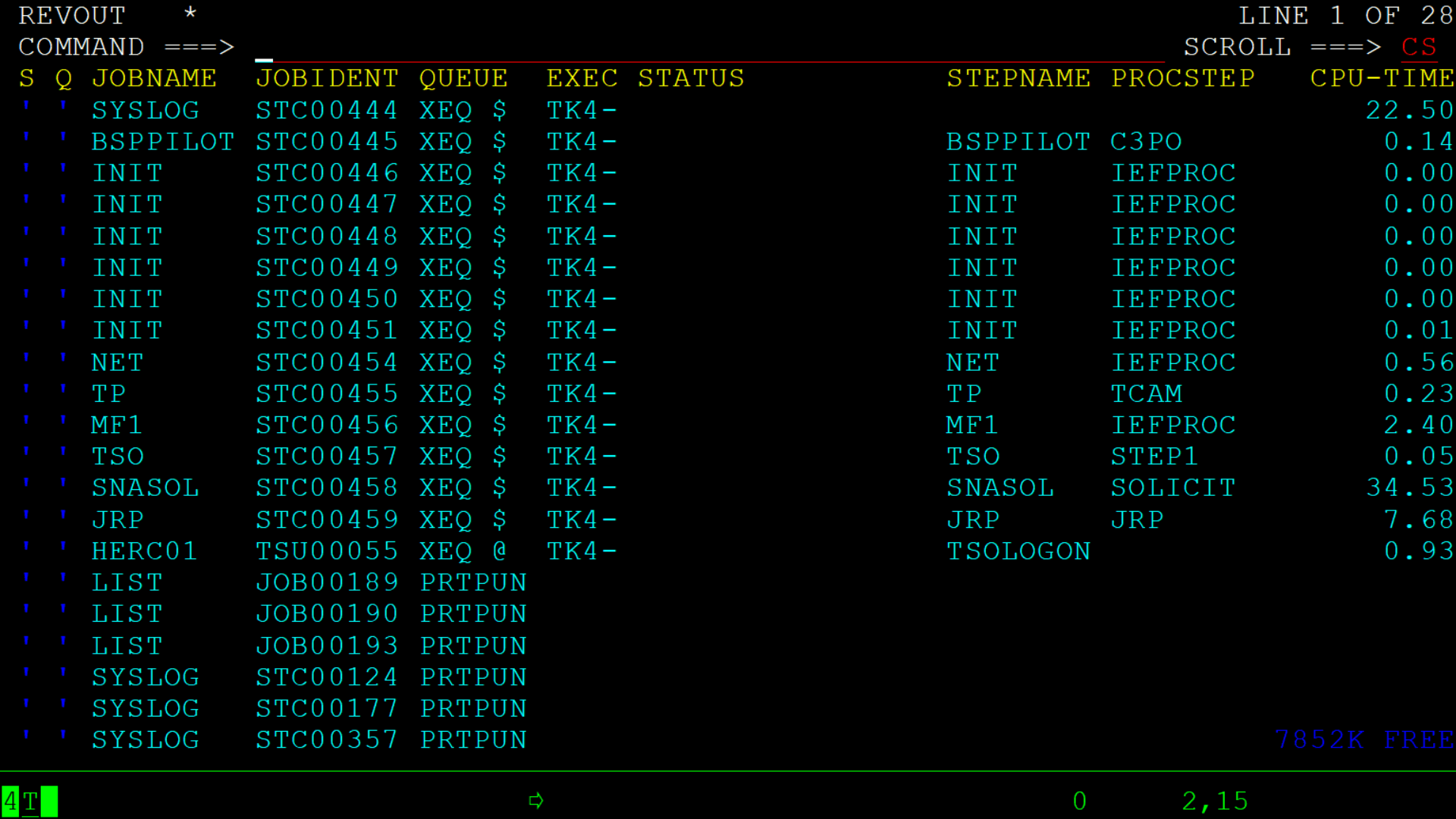Click job ID STC00446
Viewport: 1456px width, 819px height.
click(x=327, y=174)
